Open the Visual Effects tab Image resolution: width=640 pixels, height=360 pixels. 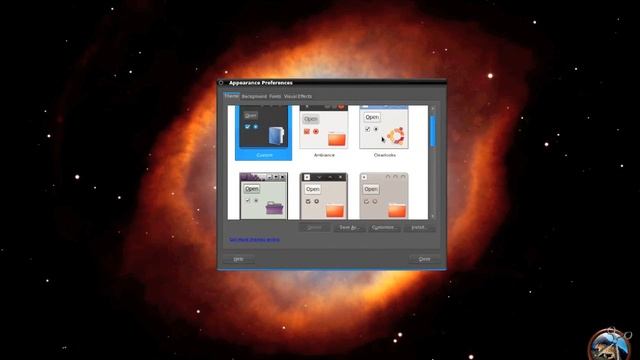click(298, 96)
